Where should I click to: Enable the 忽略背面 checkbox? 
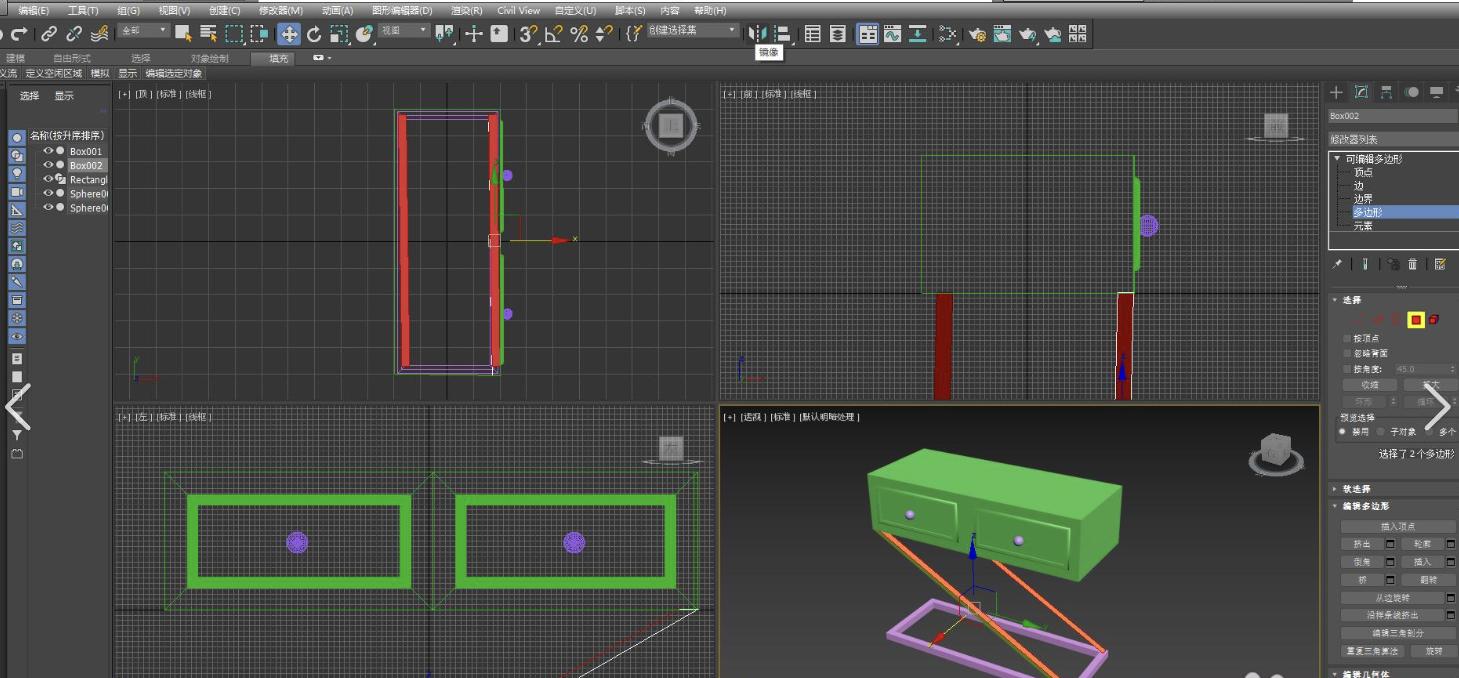click(1347, 354)
